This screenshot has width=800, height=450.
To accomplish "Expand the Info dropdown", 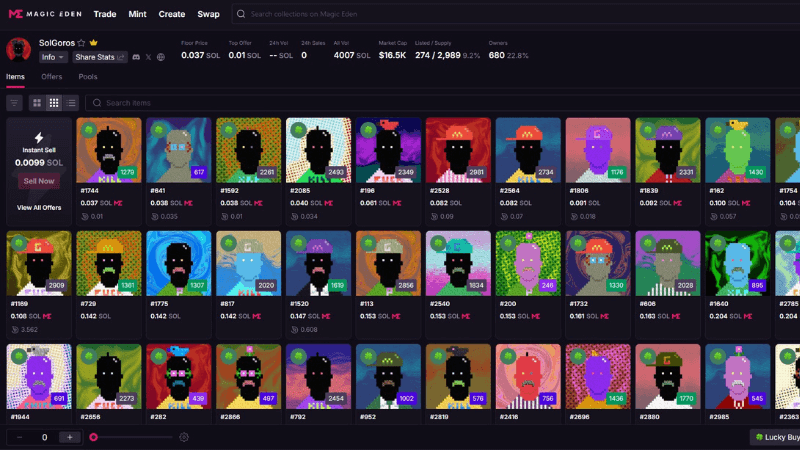I will point(53,57).
